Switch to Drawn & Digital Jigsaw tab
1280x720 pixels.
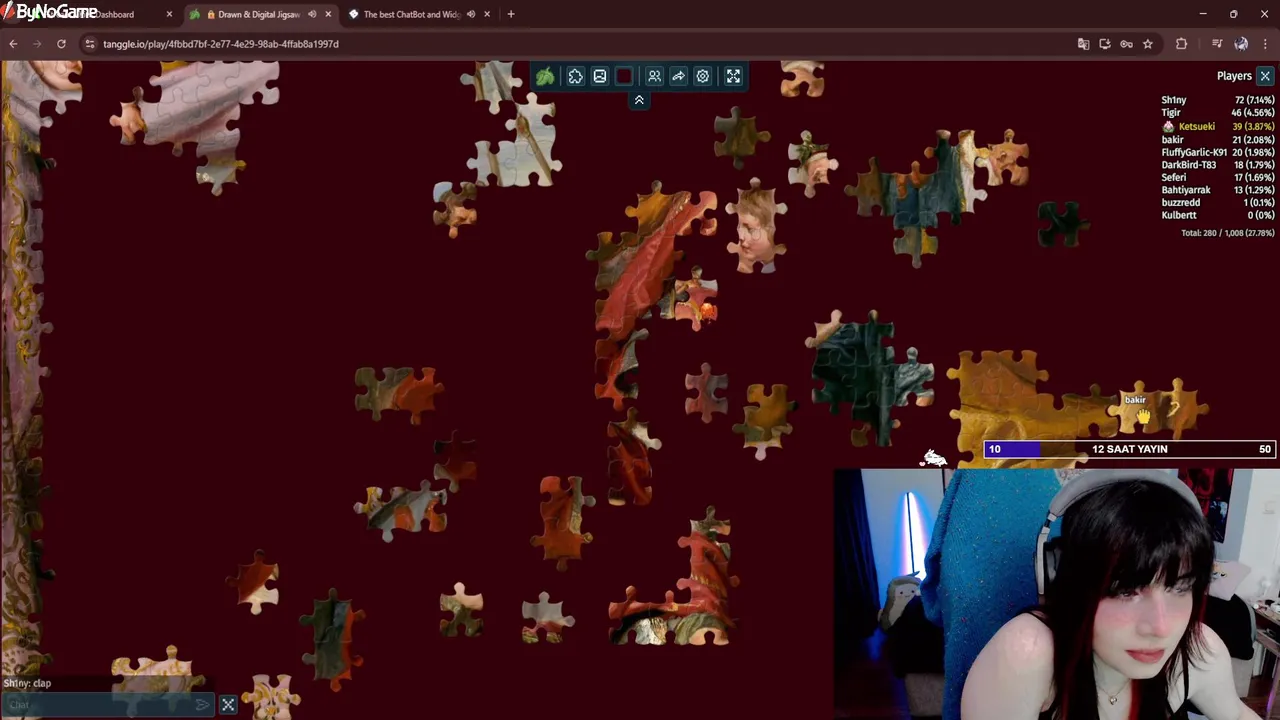(259, 14)
